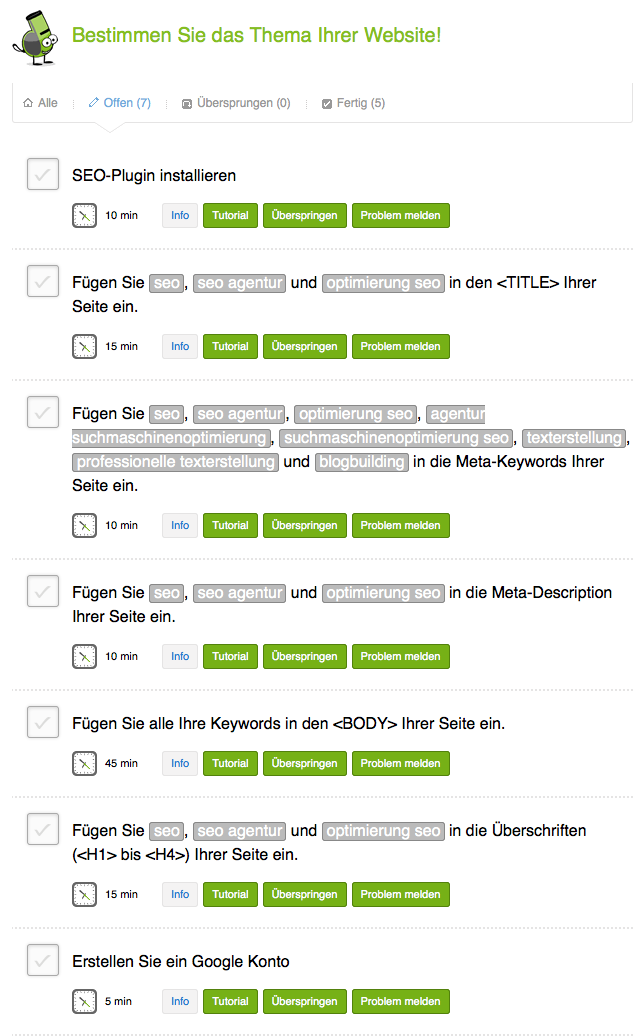Screen dimensions: 643x1036
Task: Click the skip icon beside Übersprungen
Action: 187,103
